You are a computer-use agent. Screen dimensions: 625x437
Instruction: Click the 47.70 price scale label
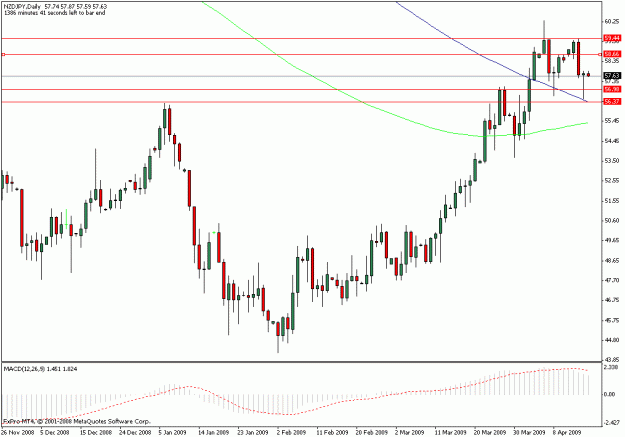tap(612, 281)
